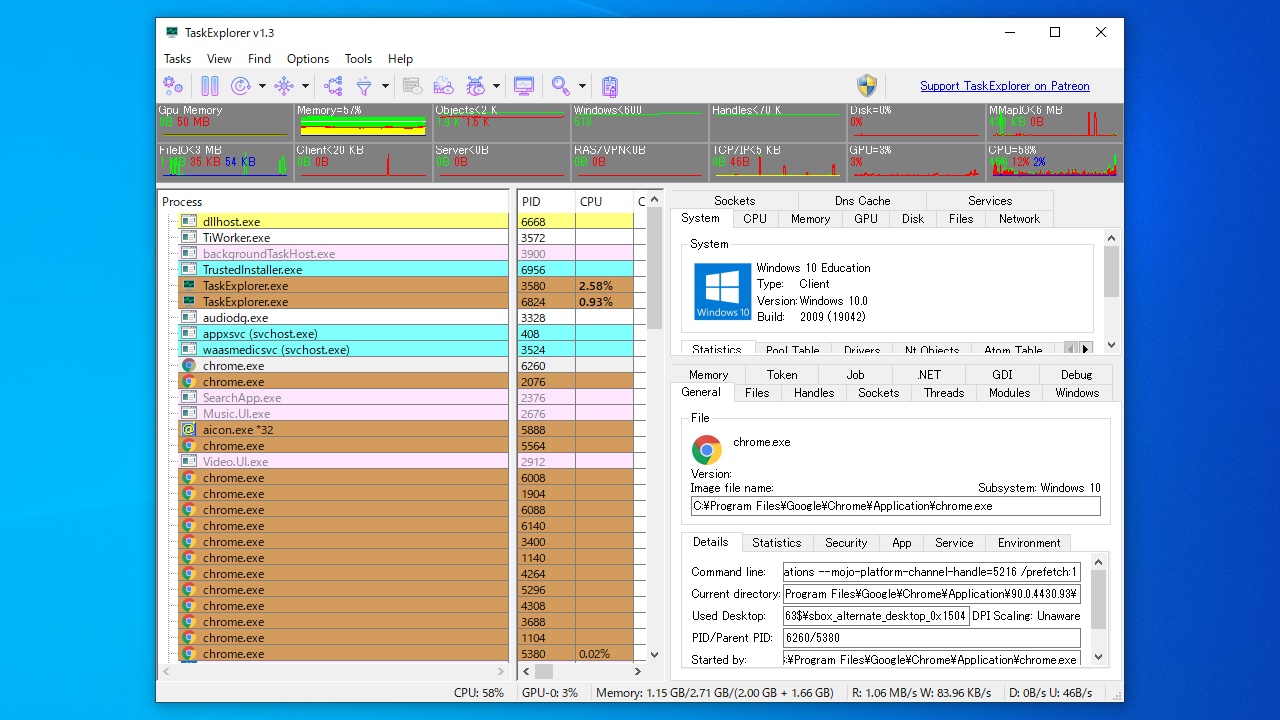This screenshot has width=1280, height=720.
Task: Click right arrow scrolling statistics tabs
Action: coord(1085,349)
